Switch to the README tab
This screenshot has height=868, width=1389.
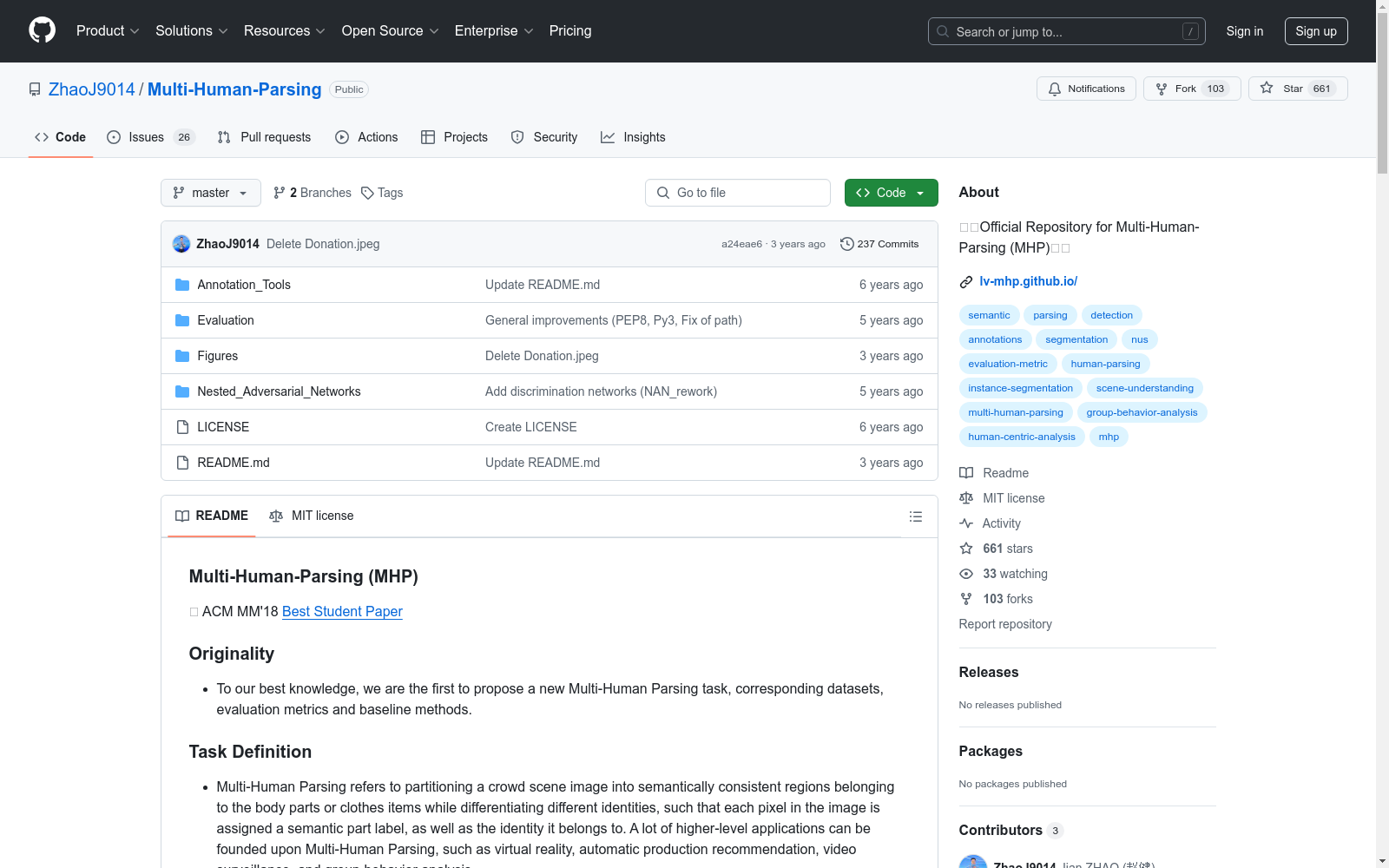tap(212, 516)
